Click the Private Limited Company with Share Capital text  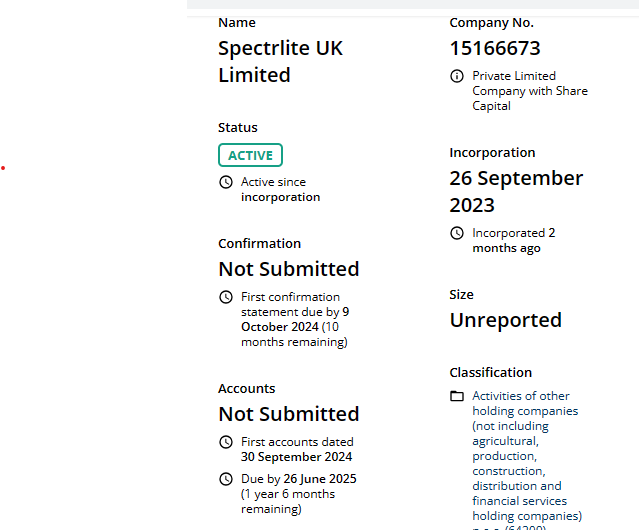(x=530, y=91)
